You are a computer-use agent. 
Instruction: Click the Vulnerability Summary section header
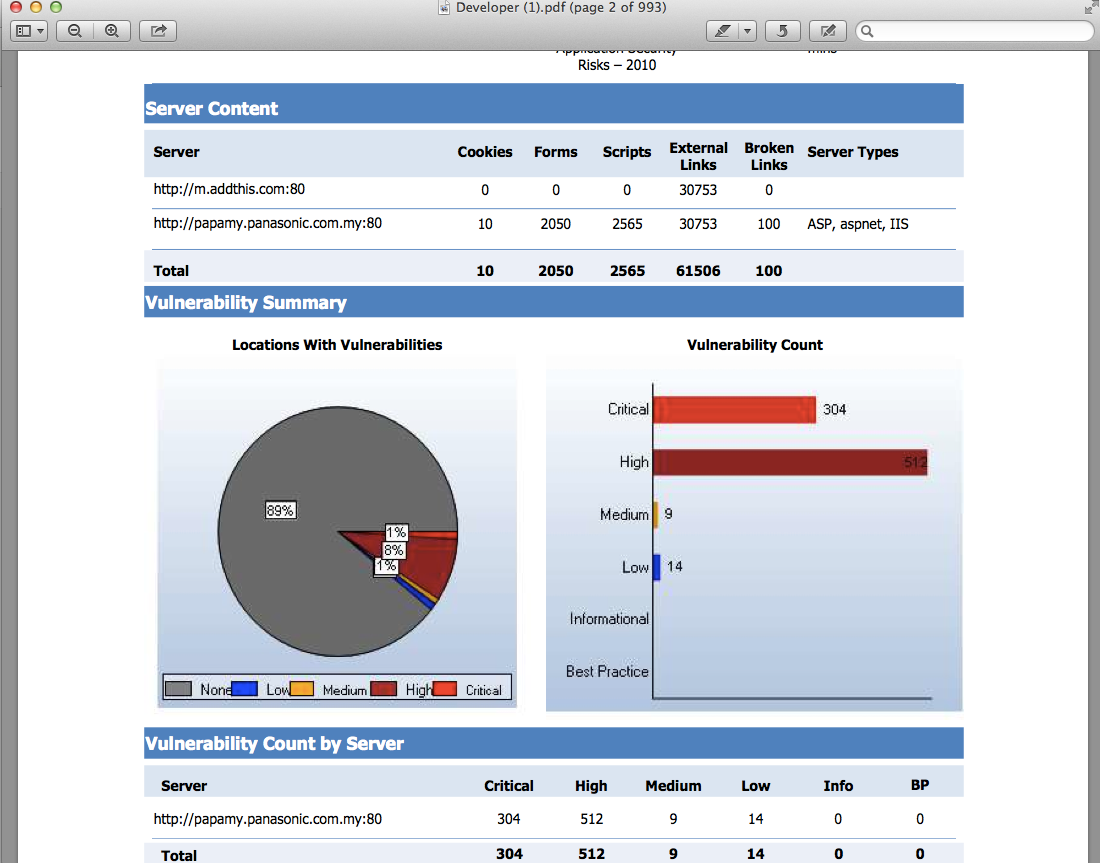click(246, 303)
